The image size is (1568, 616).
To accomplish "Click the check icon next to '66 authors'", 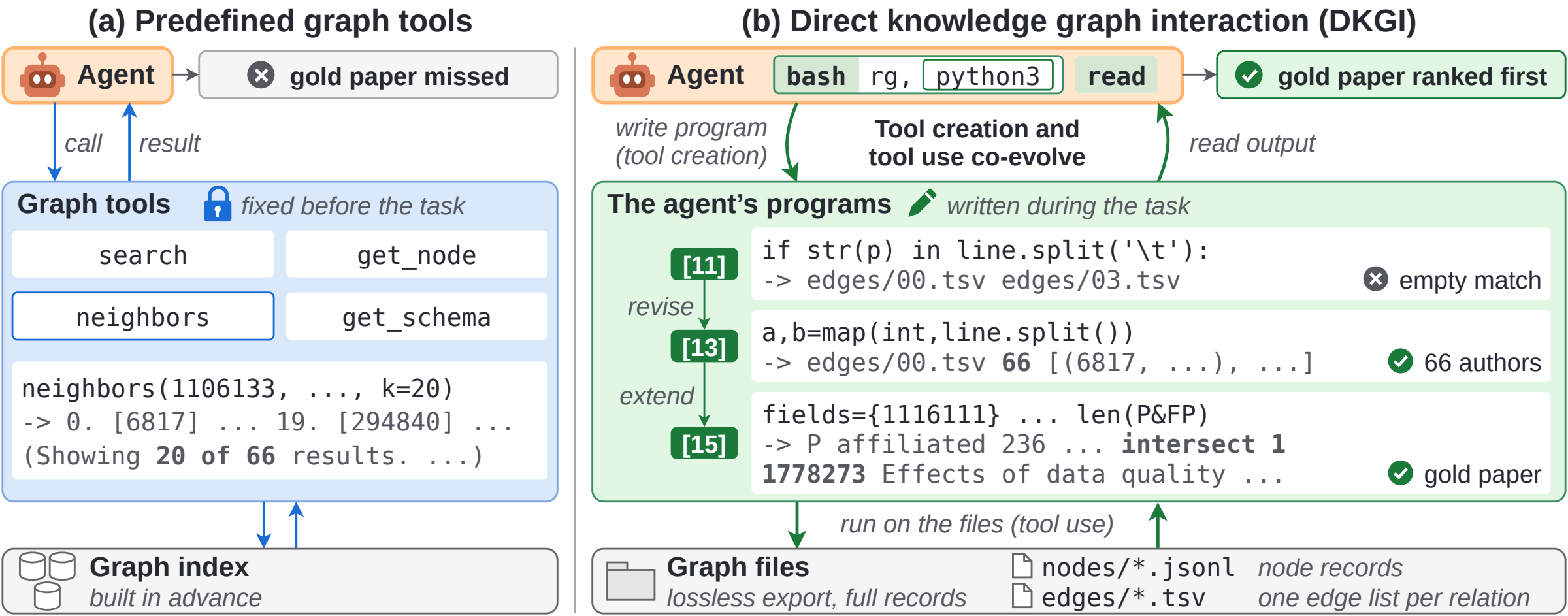I will pos(1400,361).
